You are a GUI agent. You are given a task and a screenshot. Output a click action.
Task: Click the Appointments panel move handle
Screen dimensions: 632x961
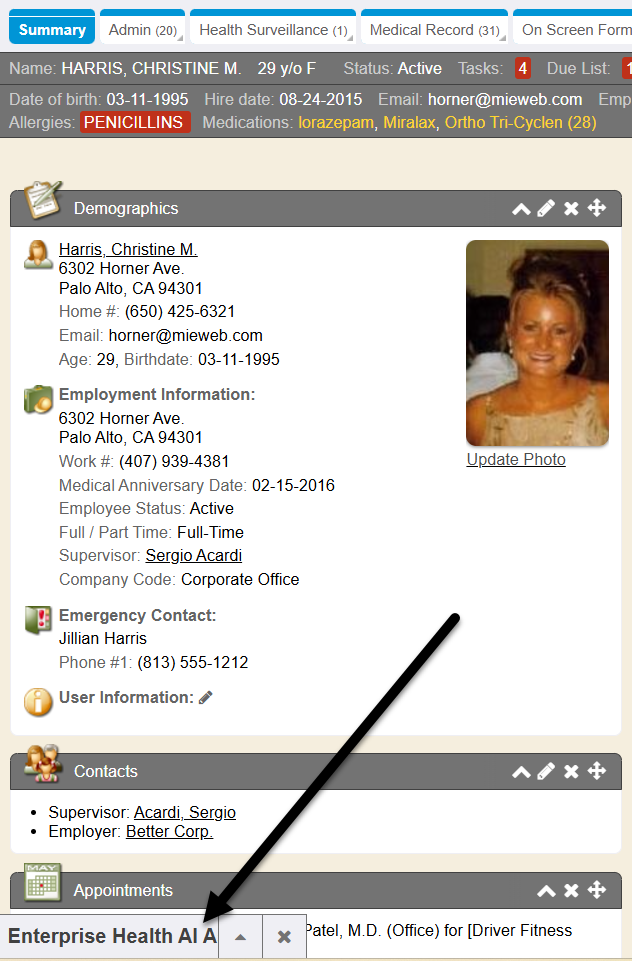click(597, 889)
